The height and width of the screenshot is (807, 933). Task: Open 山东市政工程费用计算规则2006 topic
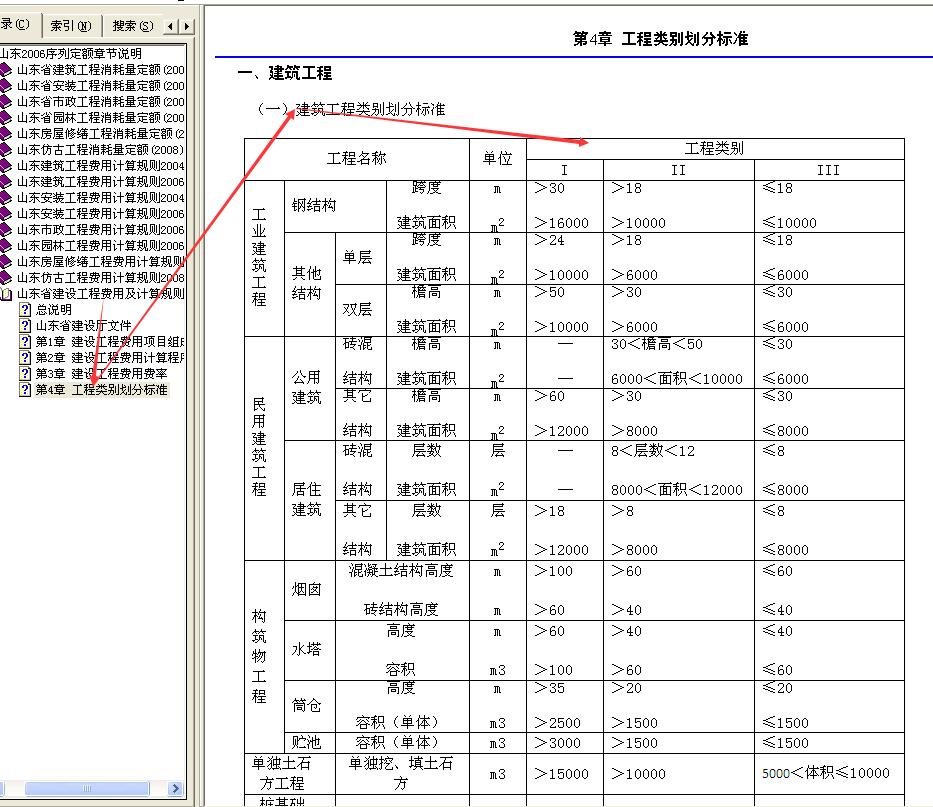coord(101,230)
